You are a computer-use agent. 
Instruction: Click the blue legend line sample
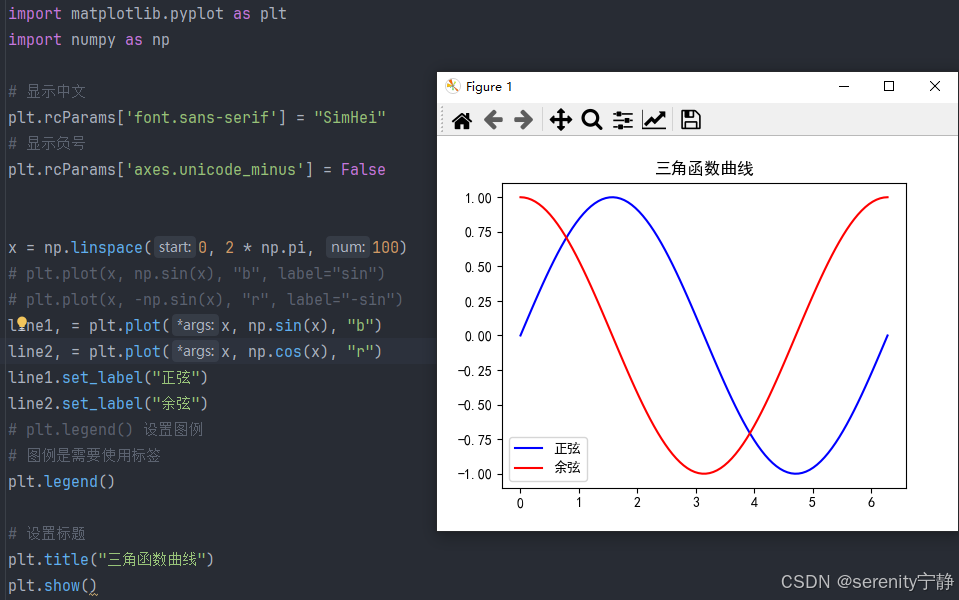point(528,448)
